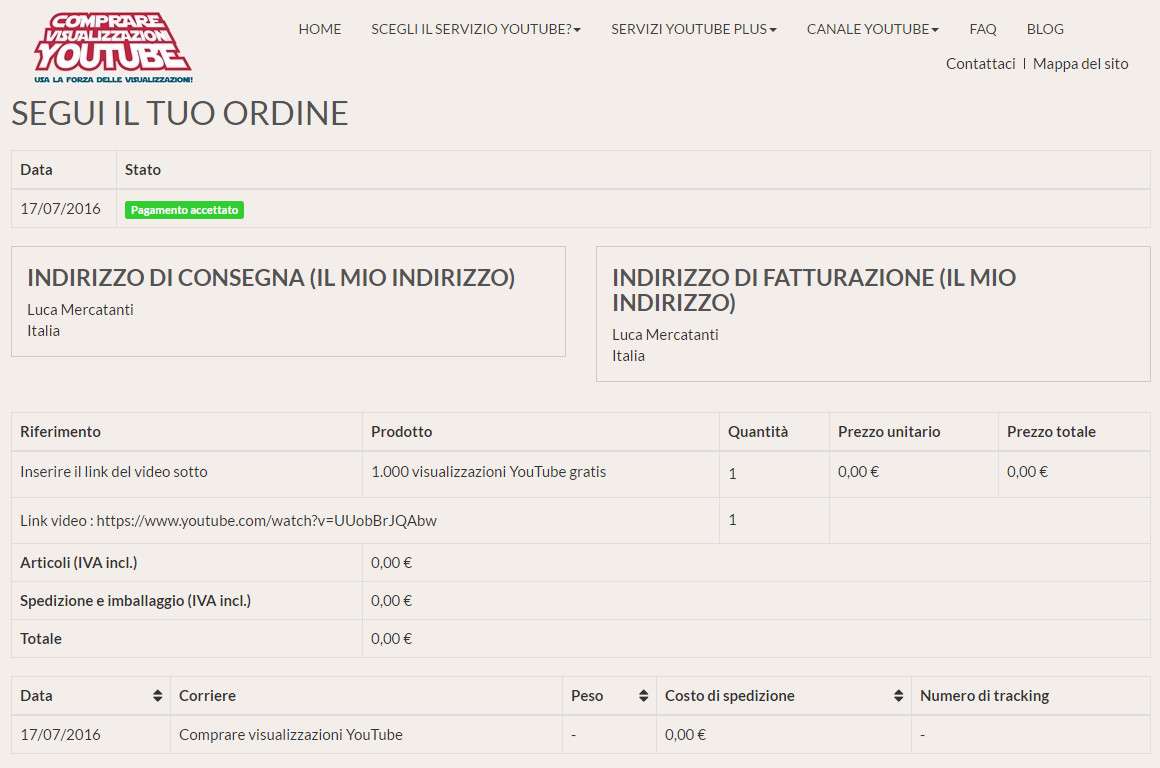Click the 1.000 visualizzazioni YouTube gratis product
Image resolution: width=1160 pixels, height=768 pixels.
pyautogui.click(x=488, y=471)
